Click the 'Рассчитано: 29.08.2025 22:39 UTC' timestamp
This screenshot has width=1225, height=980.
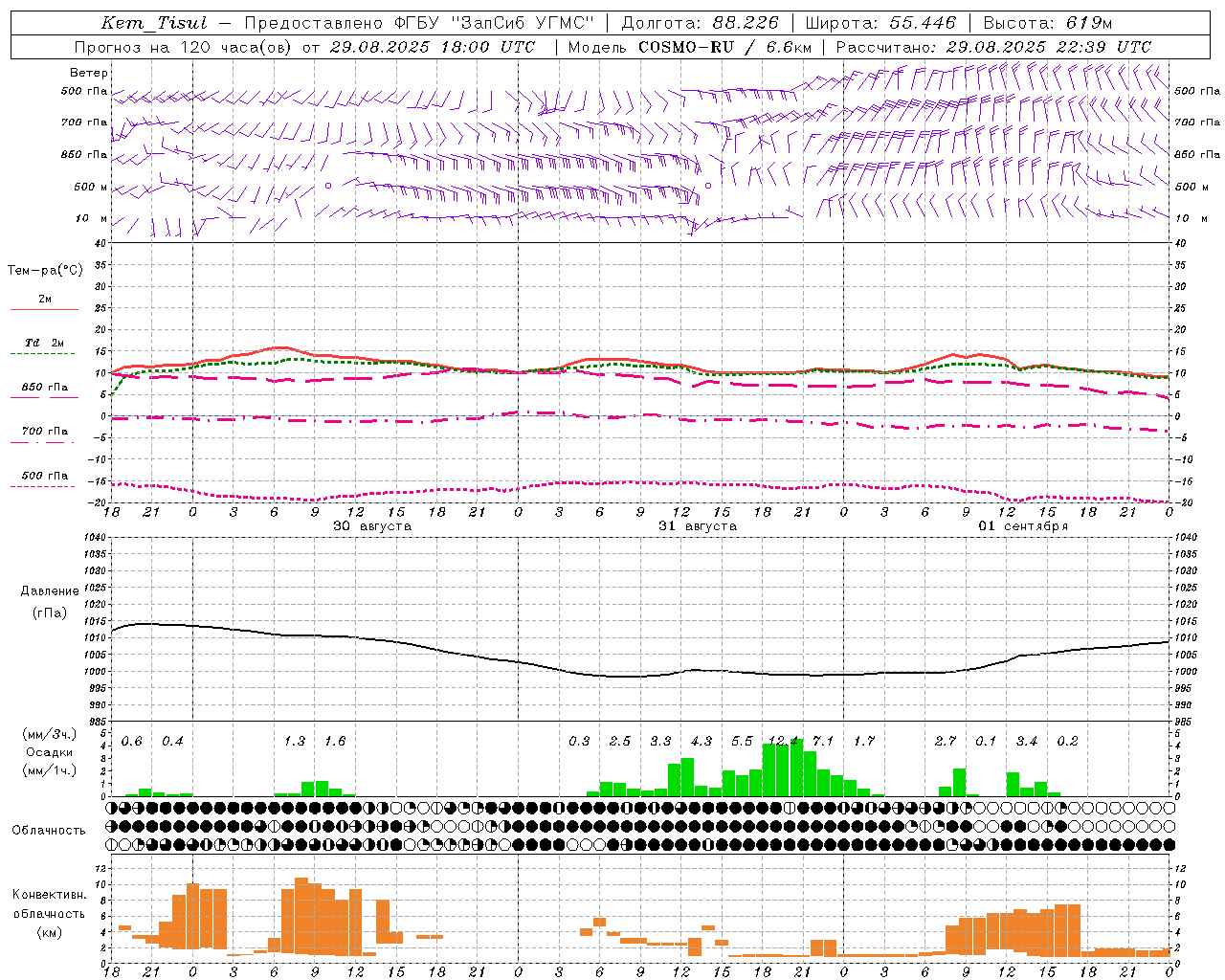(x=993, y=47)
